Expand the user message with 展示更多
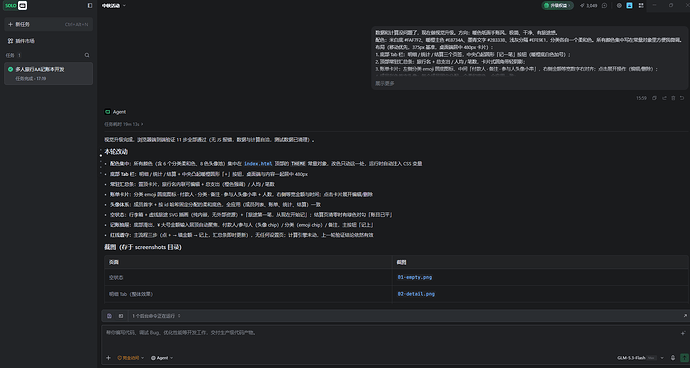690x368 pixels. click(x=385, y=83)
